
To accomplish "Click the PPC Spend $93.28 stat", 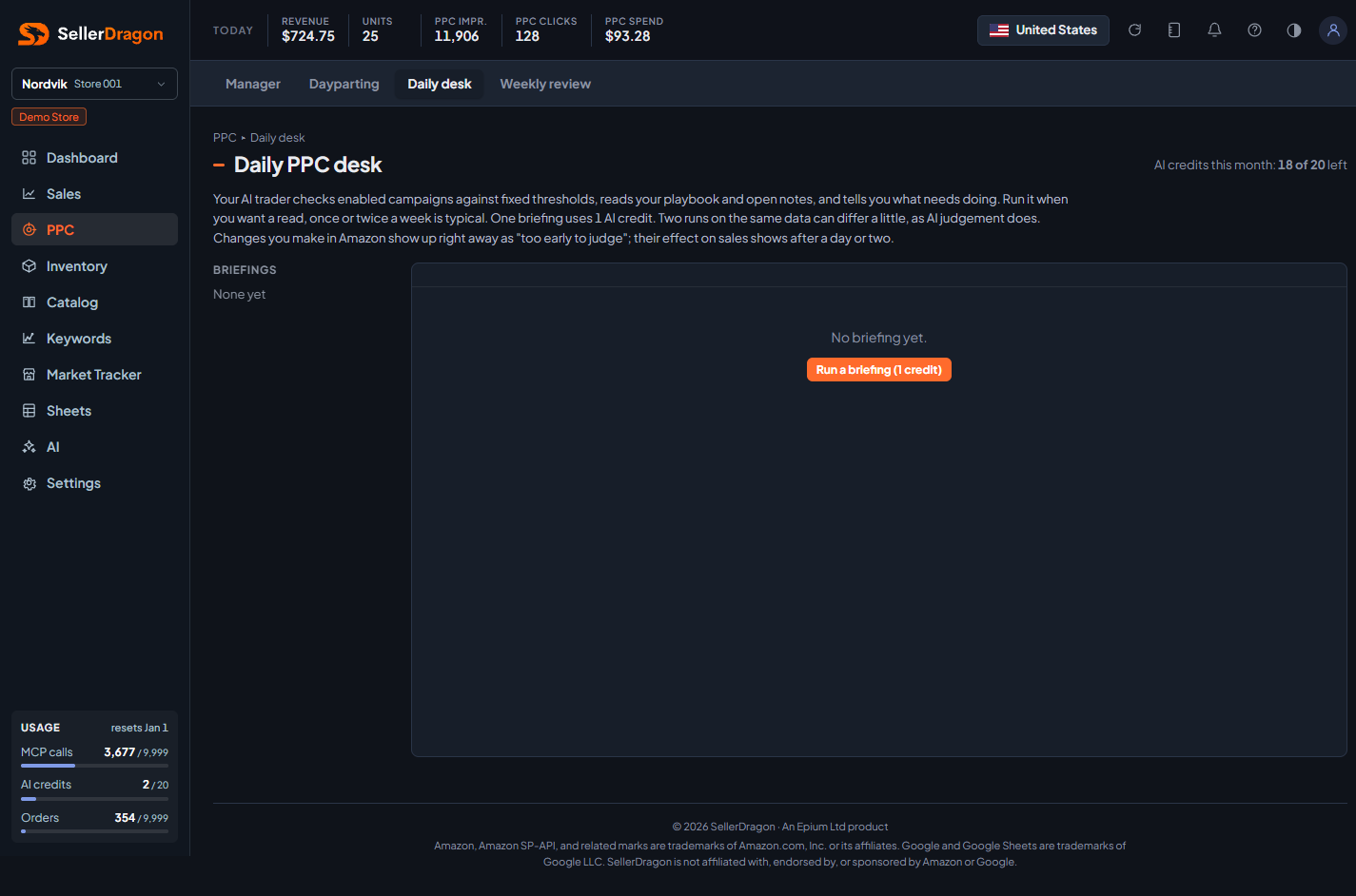I will pyautogui.click(x=634, y=30).
